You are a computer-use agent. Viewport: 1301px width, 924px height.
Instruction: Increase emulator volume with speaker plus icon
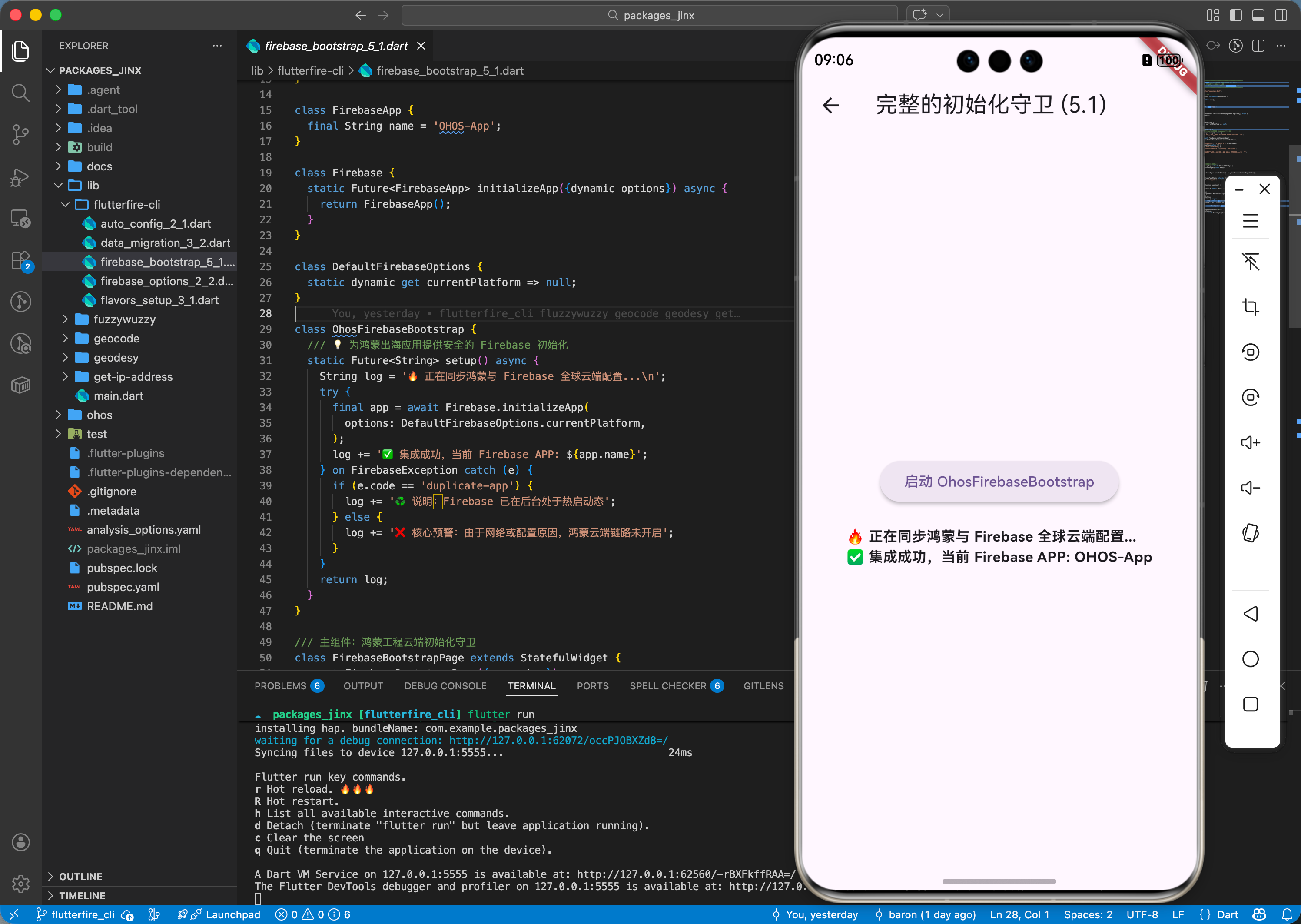[x=1250, y=442]
